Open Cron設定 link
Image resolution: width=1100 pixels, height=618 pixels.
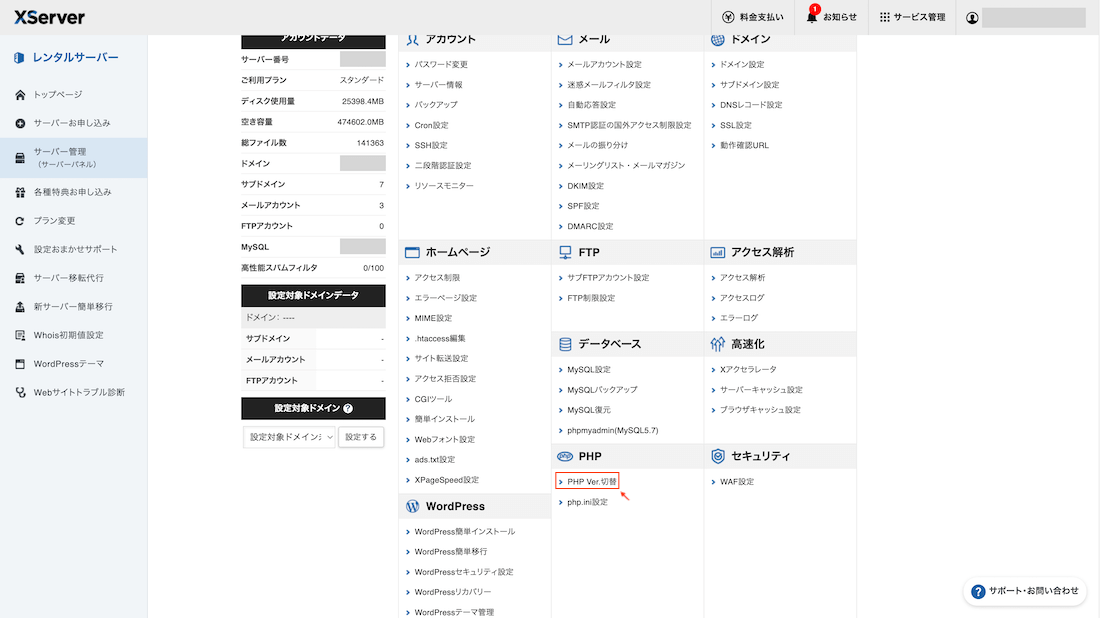click(431, 126)
